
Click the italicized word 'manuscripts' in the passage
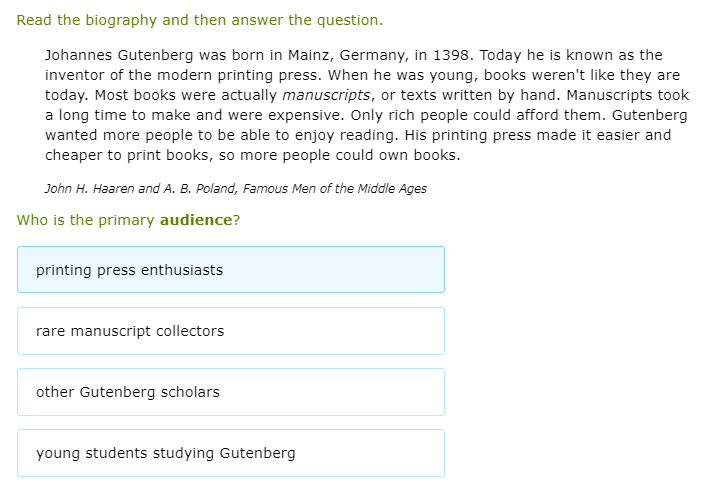(x=326, y=95)
